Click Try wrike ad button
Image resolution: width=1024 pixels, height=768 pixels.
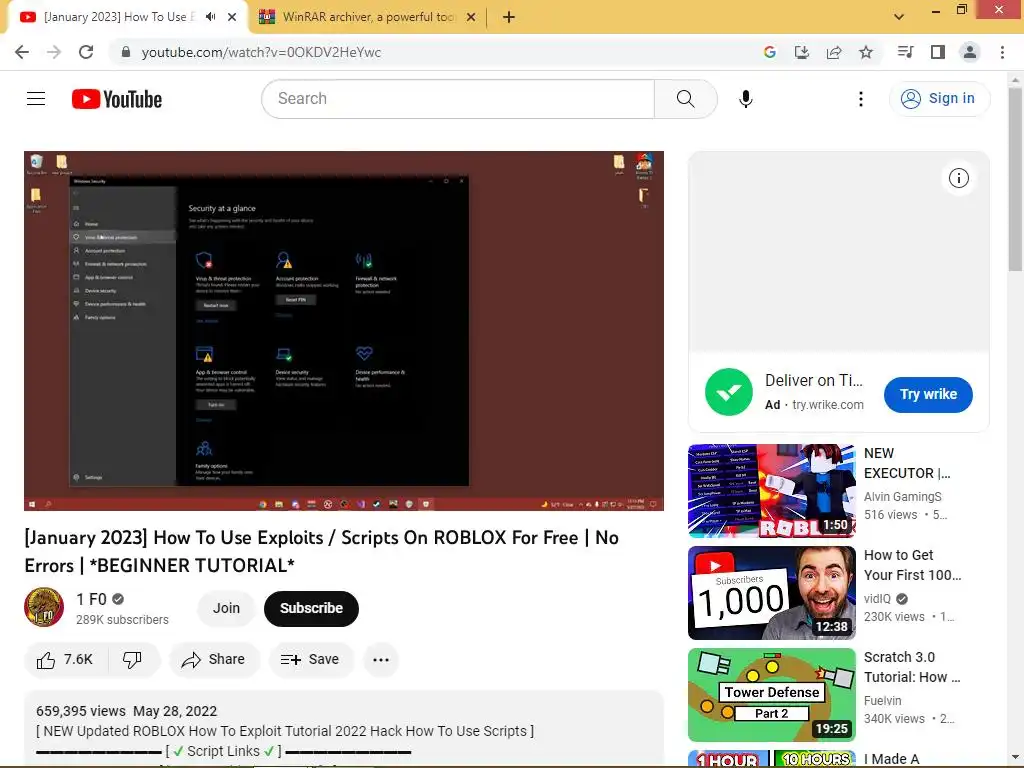pos(928,394)
